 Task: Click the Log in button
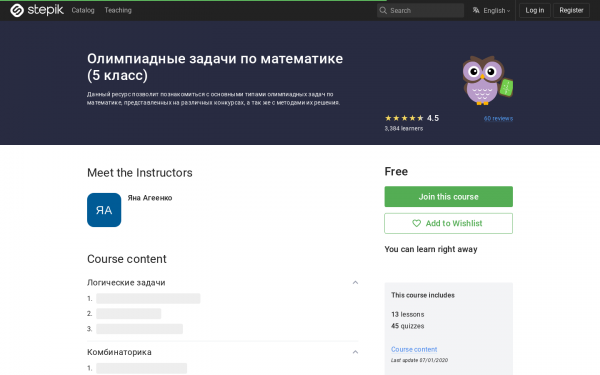pos(535,10)
